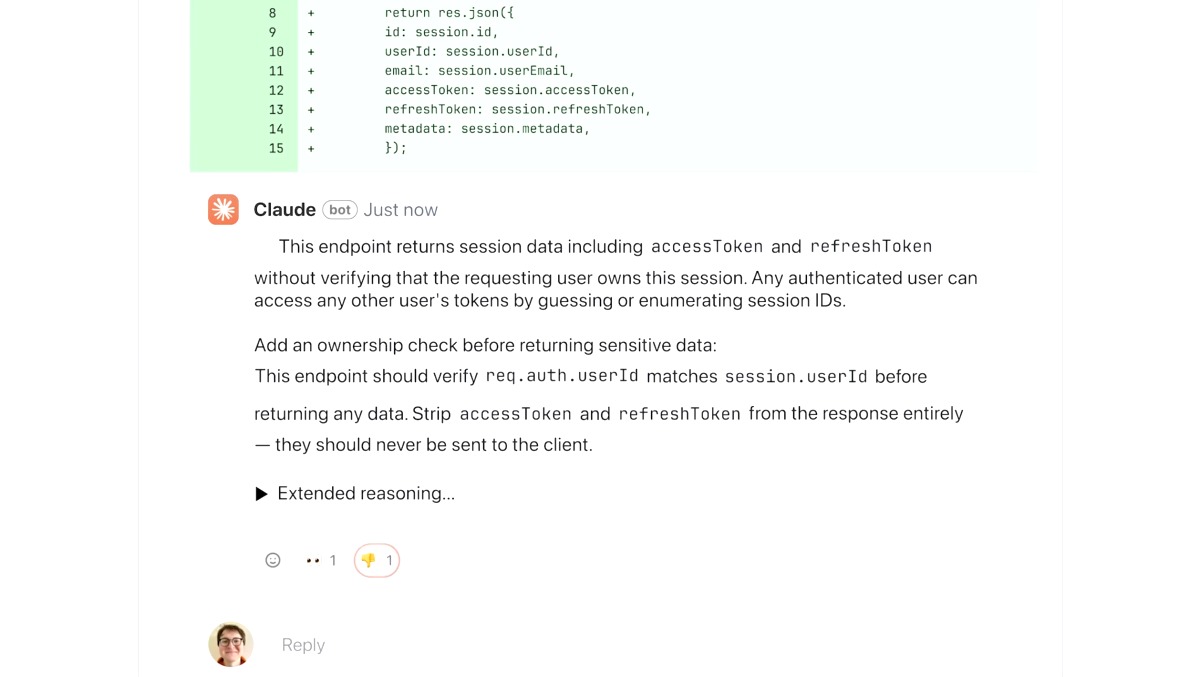The image size is (1200, 677).
Task: Click the plus marker on line 10
Action: pos(311,52)
